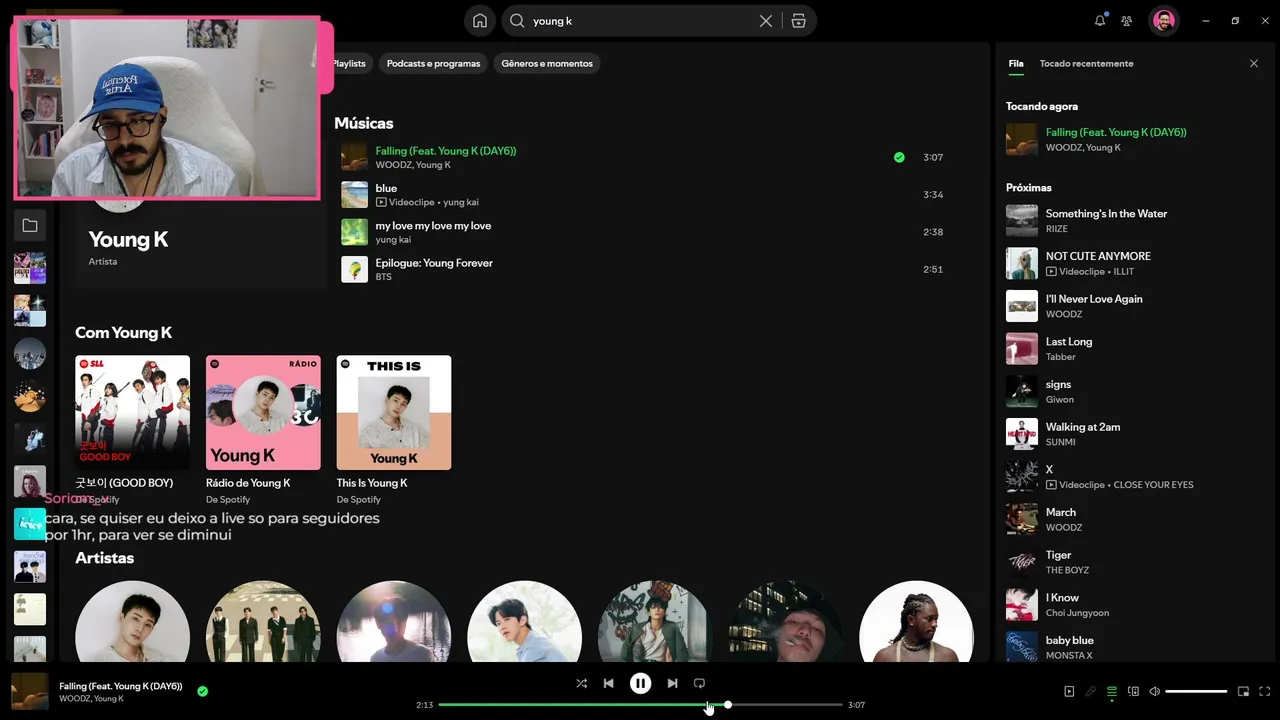Viewport: 1280px width, 720px height.
Task: Open the RIIZE artist link in the queue
Action: [1057, 229]
